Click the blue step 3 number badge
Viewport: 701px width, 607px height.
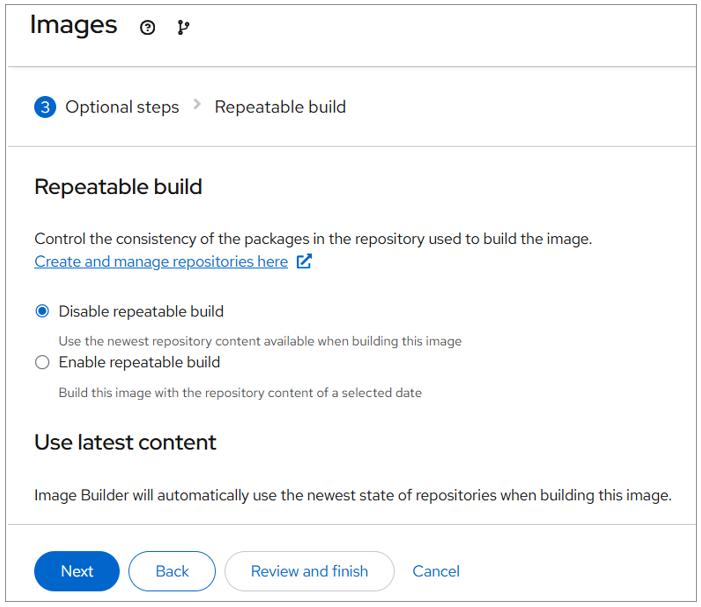pos(45,107)
